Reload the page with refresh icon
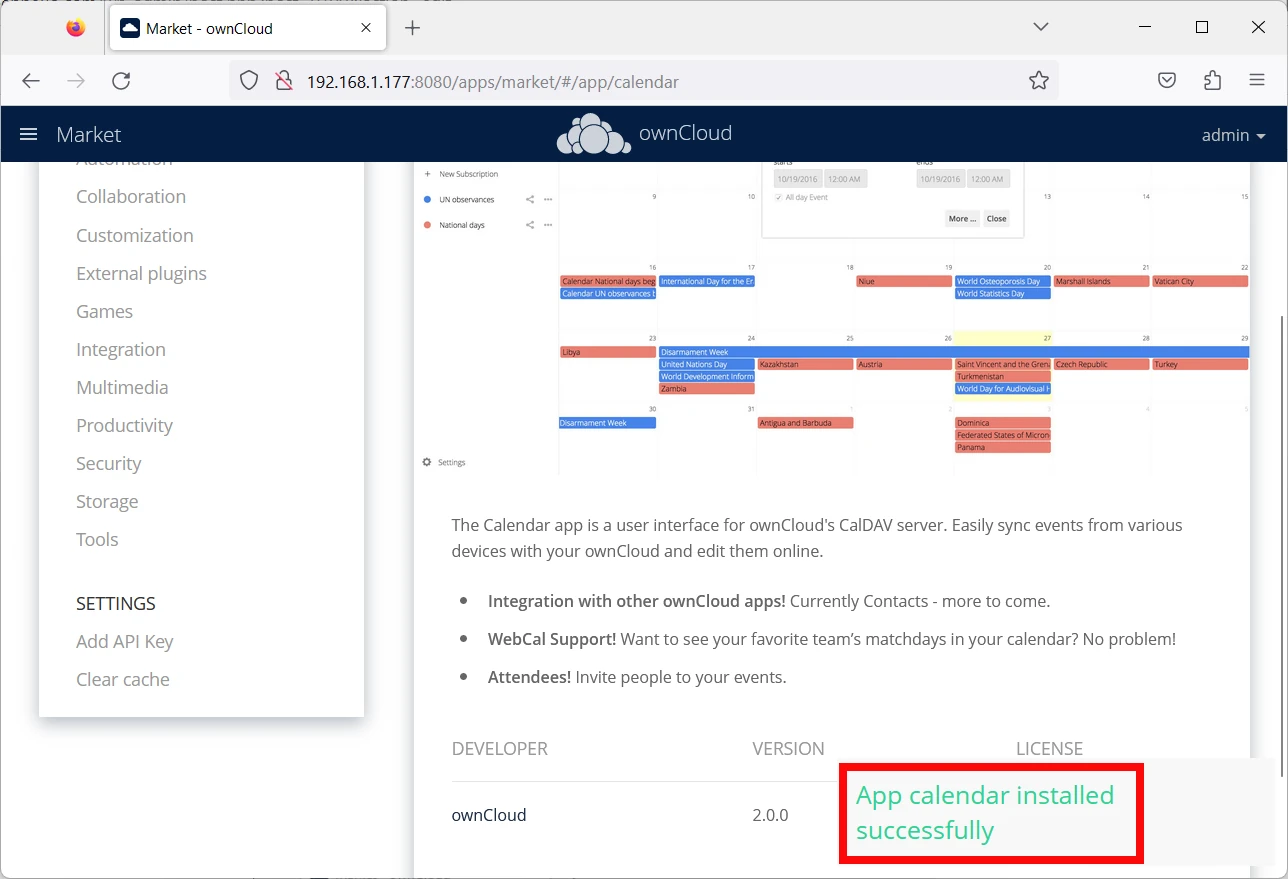The image size is (1288, 879). point(121,81)
